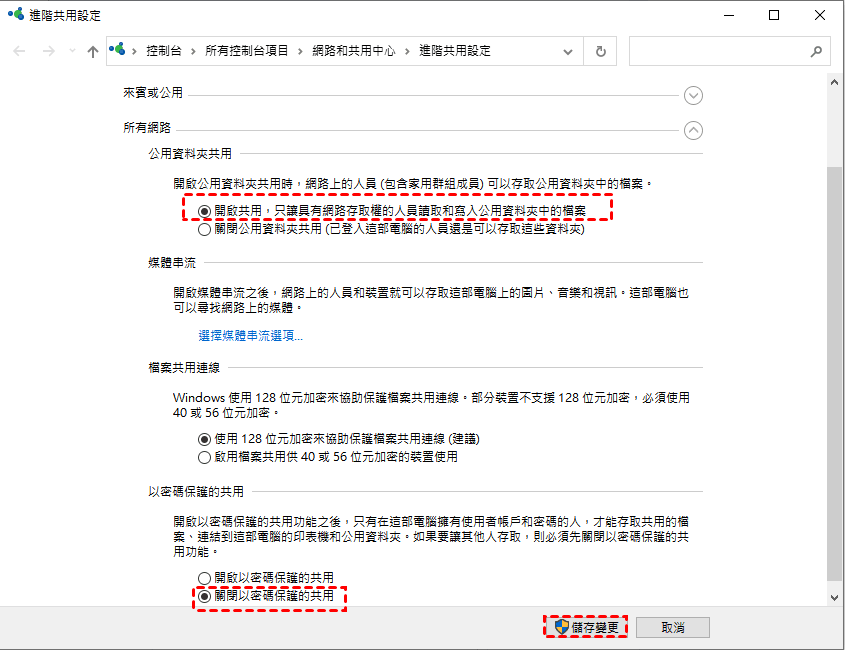Click the 儲存變更 button
Viewport: 845px width, 650px height.
coord(588,627)
